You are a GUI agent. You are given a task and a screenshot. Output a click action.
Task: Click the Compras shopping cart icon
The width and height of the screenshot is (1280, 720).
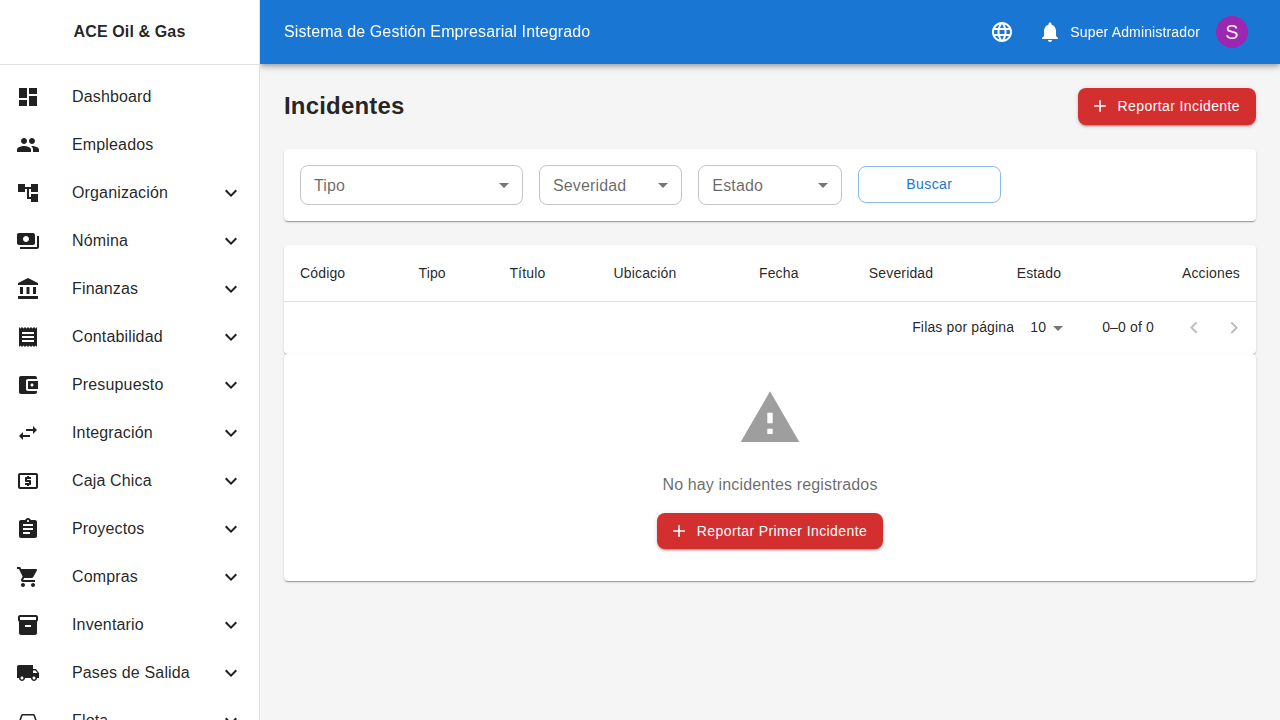[28, 577]
